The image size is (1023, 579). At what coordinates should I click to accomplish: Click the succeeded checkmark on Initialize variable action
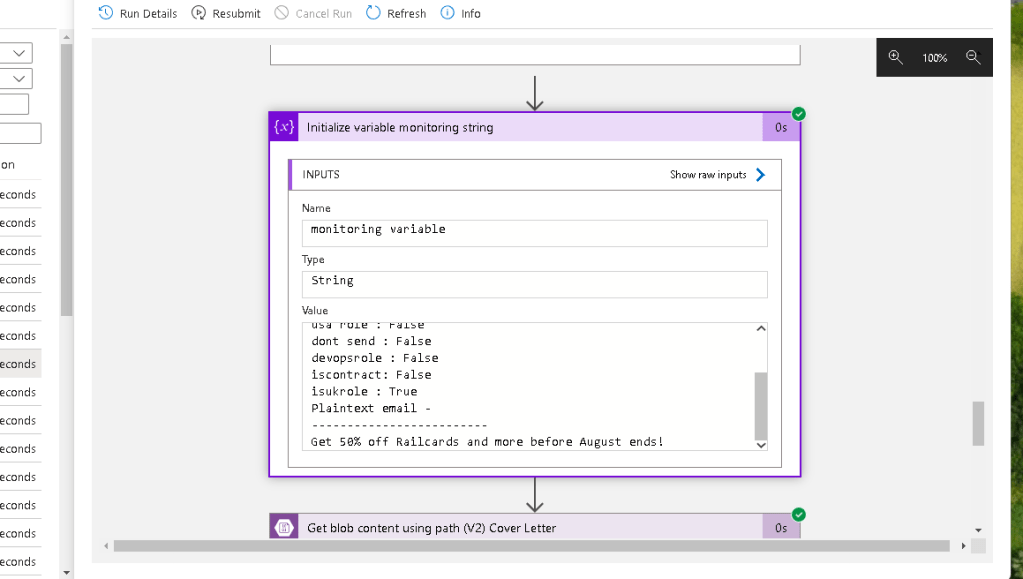[799, 114]
